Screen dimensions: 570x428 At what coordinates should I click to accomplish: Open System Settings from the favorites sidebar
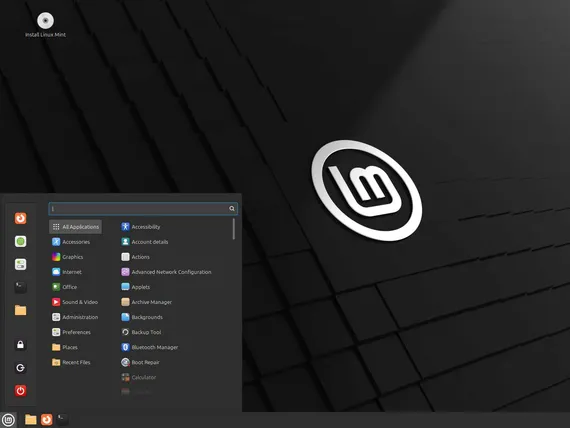pos(20,264)
